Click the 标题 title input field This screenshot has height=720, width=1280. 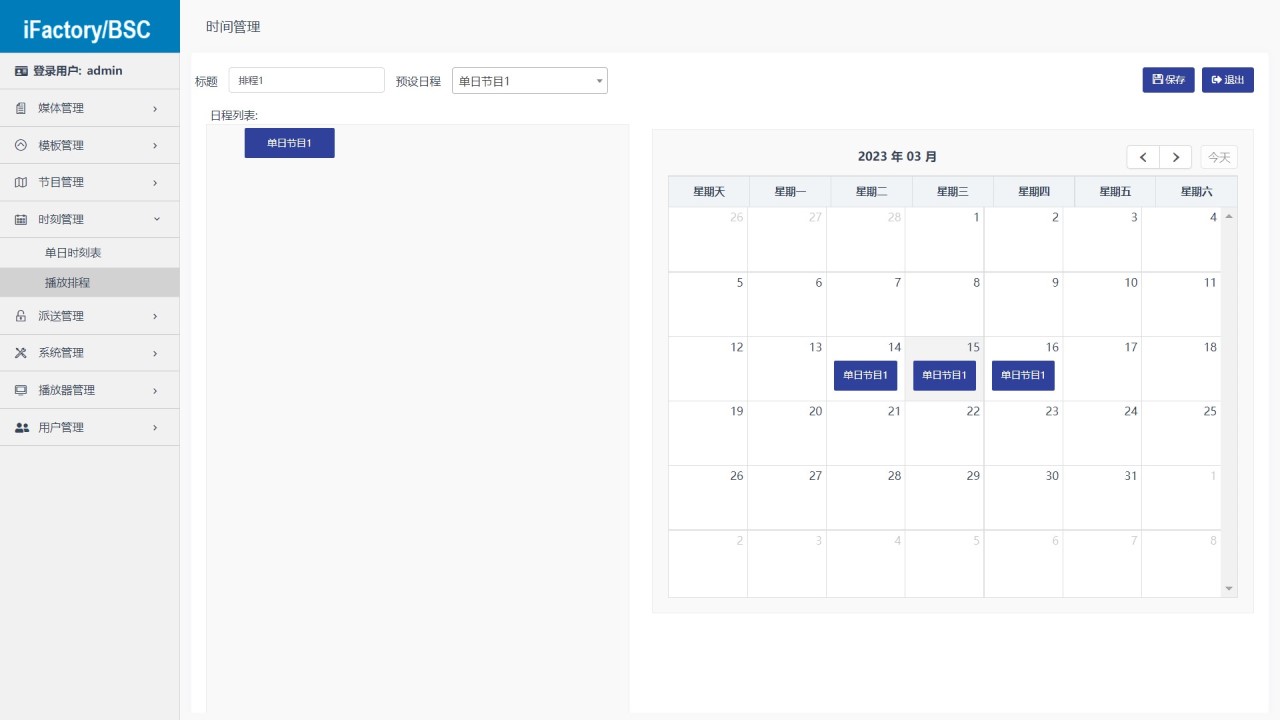point(306,80)
